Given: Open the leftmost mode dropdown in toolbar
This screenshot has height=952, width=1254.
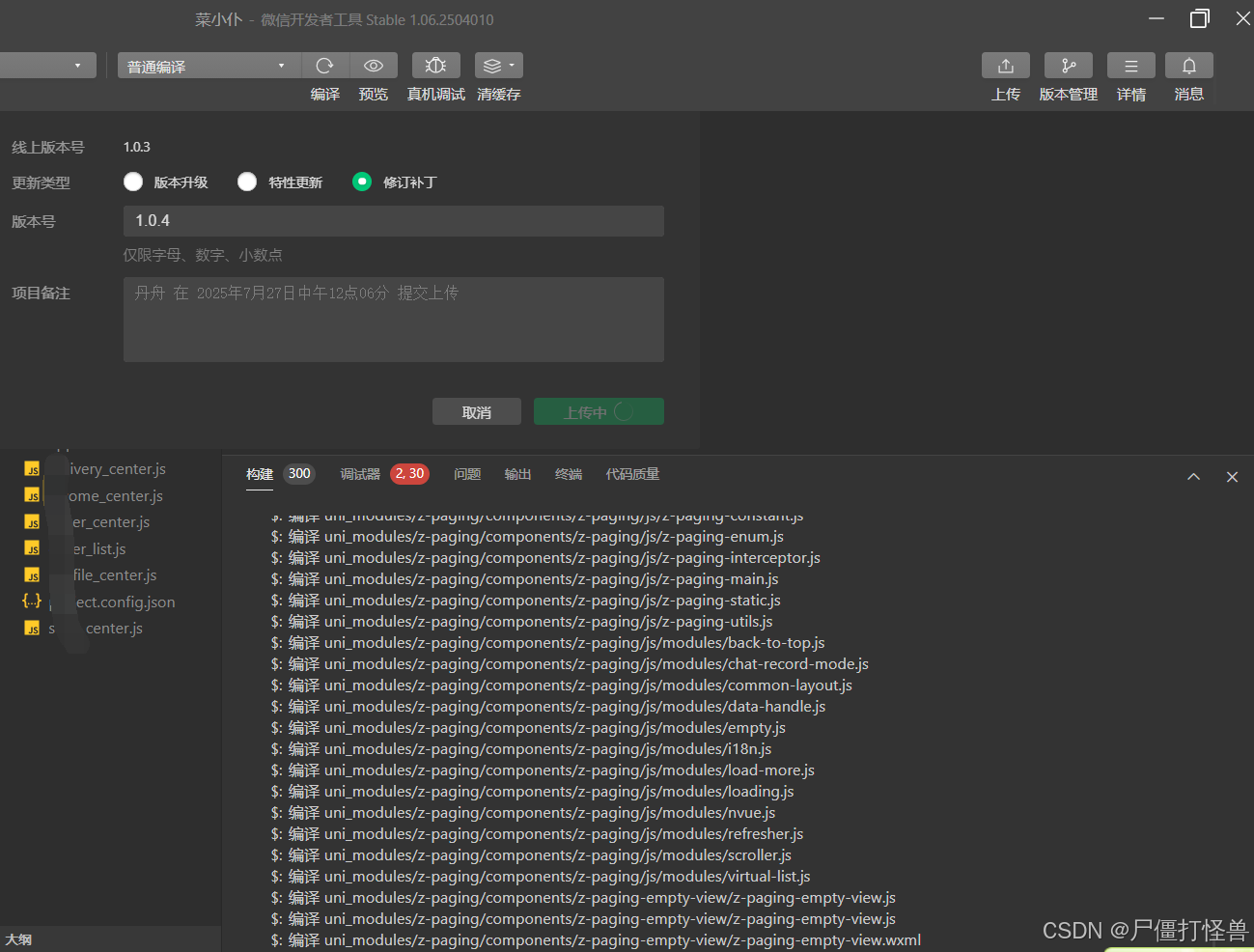Looking at the screenshot, I should tap(47, 66).
